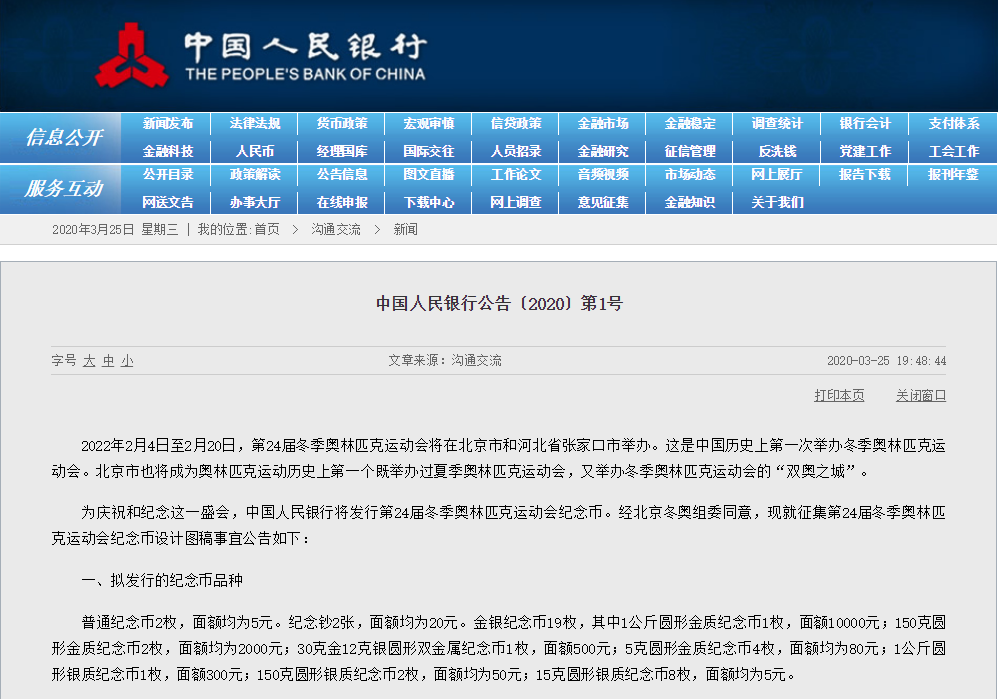
Task: Select 下载中心 menu item
Action: (428, 202)
